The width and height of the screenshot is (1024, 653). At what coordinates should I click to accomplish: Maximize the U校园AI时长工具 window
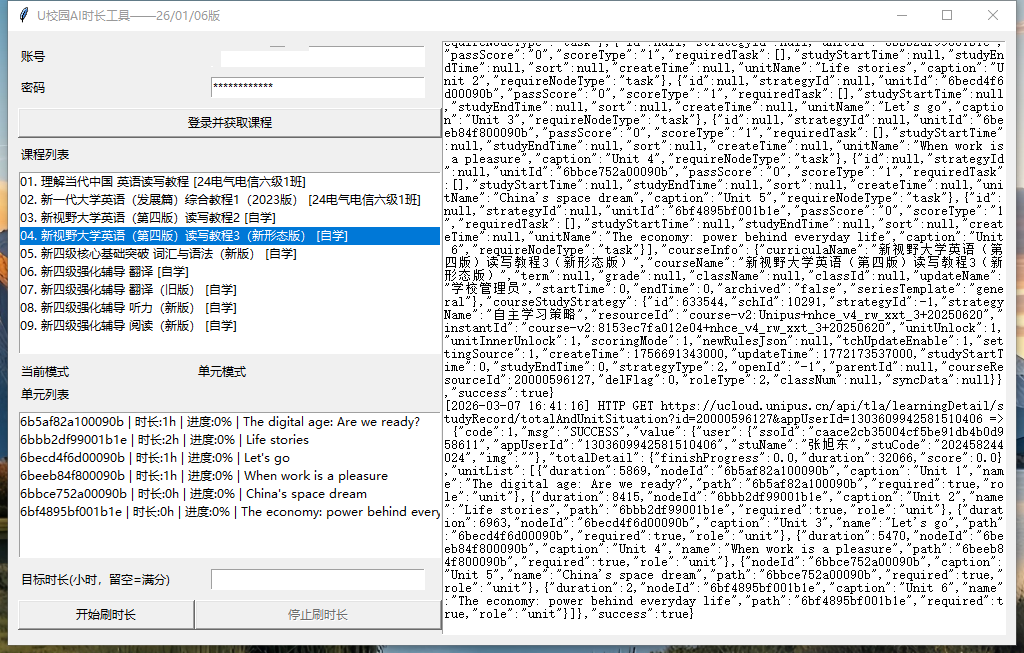(x=947, y=15)
